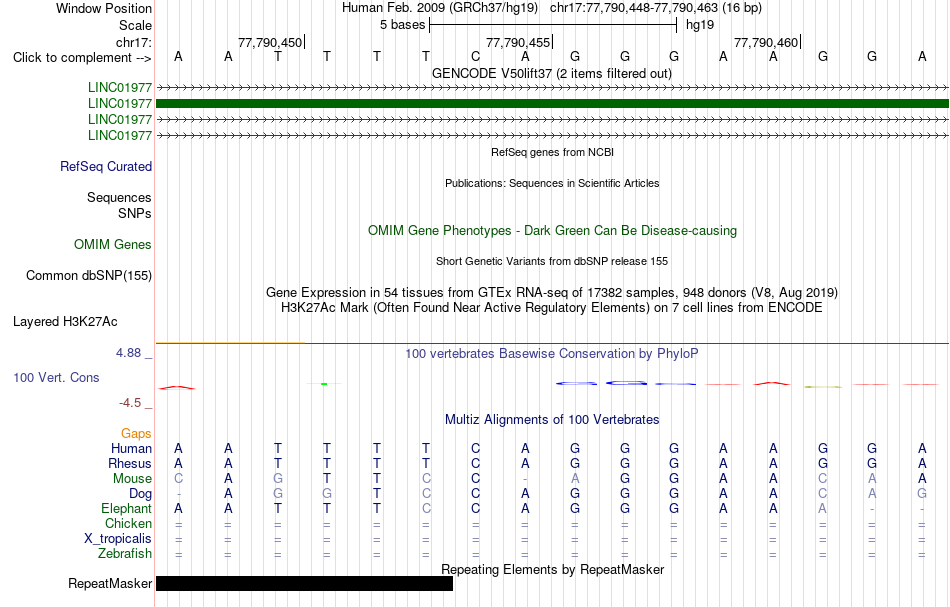This screenshot has width=950, height=607.
Task: Click the 77,790,450 position marker
Action: pyautogui.click(x=270, y=42)
